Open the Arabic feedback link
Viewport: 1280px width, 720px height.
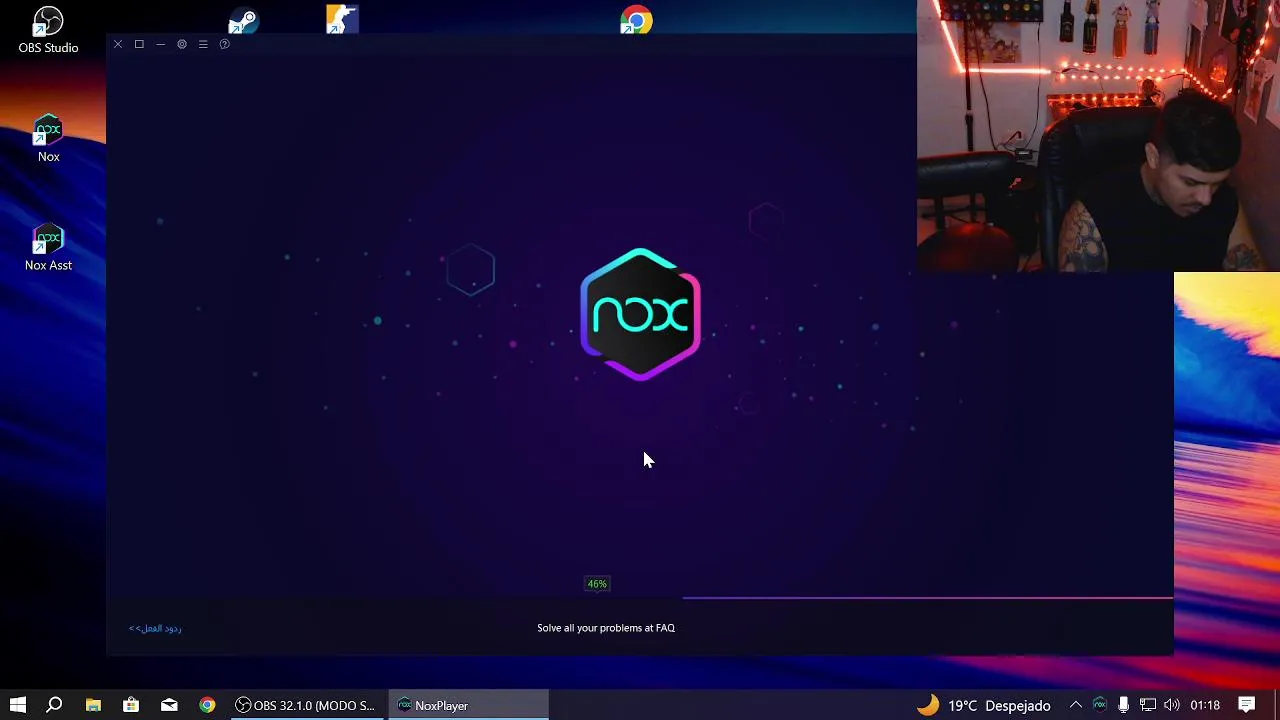click(155, 628)
